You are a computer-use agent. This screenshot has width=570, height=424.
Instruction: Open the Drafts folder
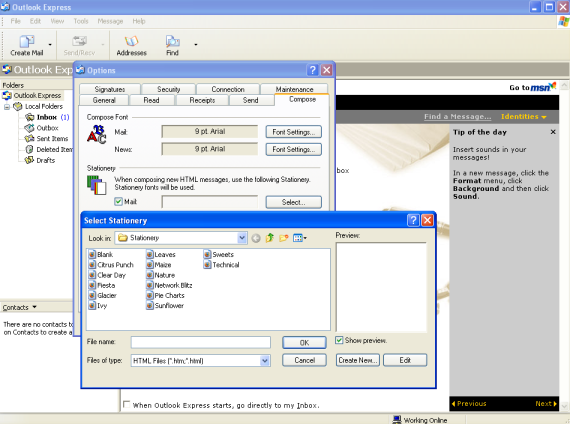pyautogui.click(x=40, y=160)
